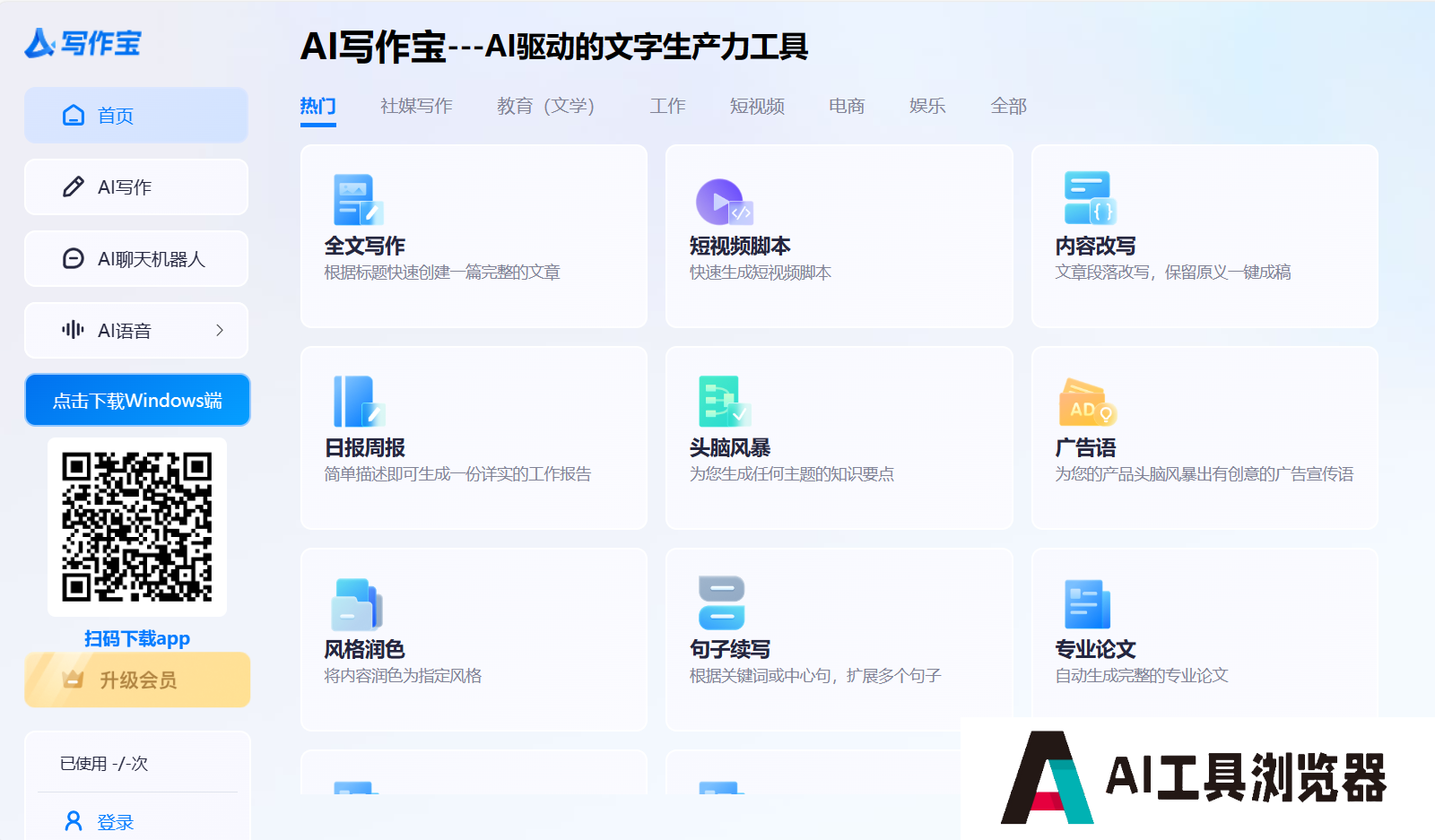This screenshot has width=1435, height=840.
Task: Open the 教育（文学）tab
Action: tap(546, 106)
